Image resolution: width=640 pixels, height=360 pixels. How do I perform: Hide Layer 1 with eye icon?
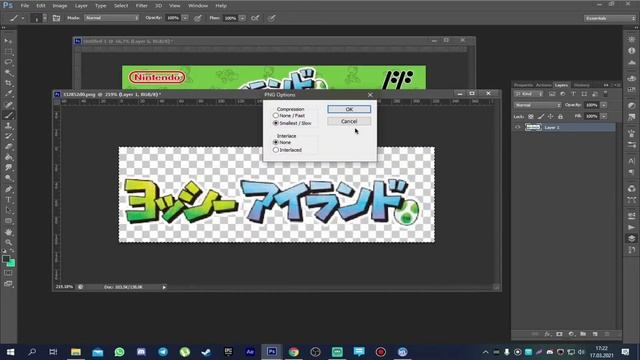tap(518, 127)
